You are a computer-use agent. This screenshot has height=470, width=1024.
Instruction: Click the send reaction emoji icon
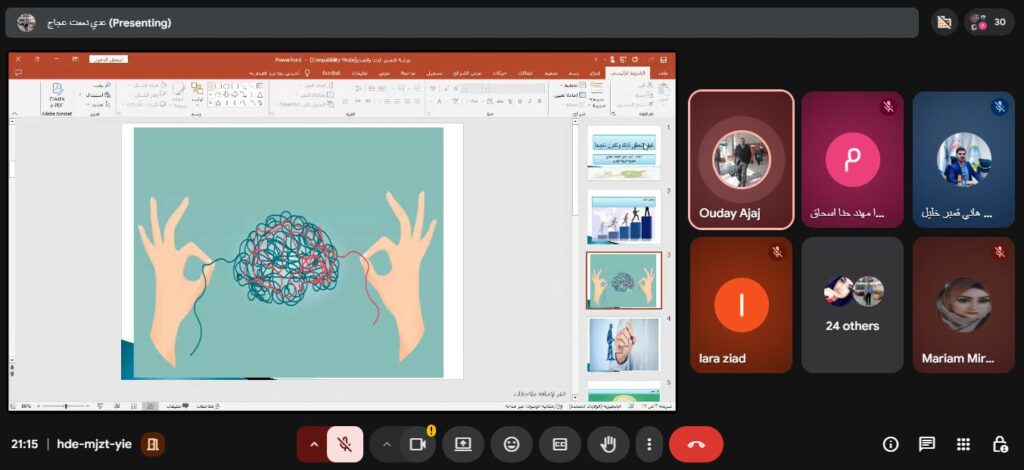(x=511, y=444)
